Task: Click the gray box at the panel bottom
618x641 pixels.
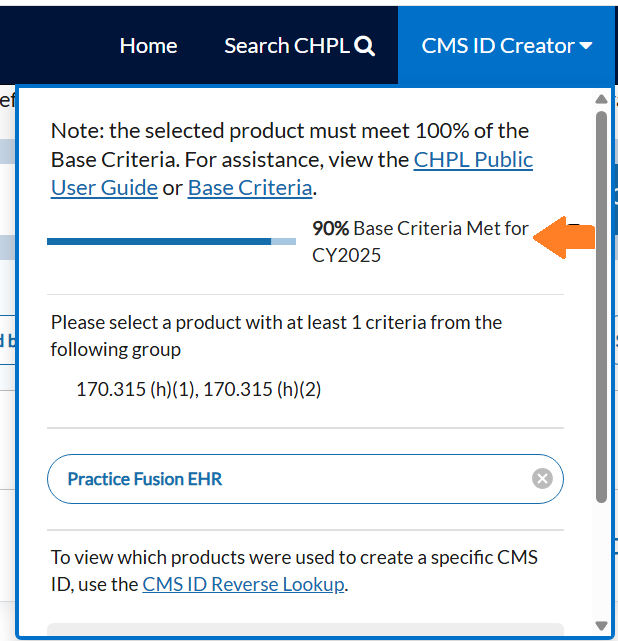Action: (305, 630)
